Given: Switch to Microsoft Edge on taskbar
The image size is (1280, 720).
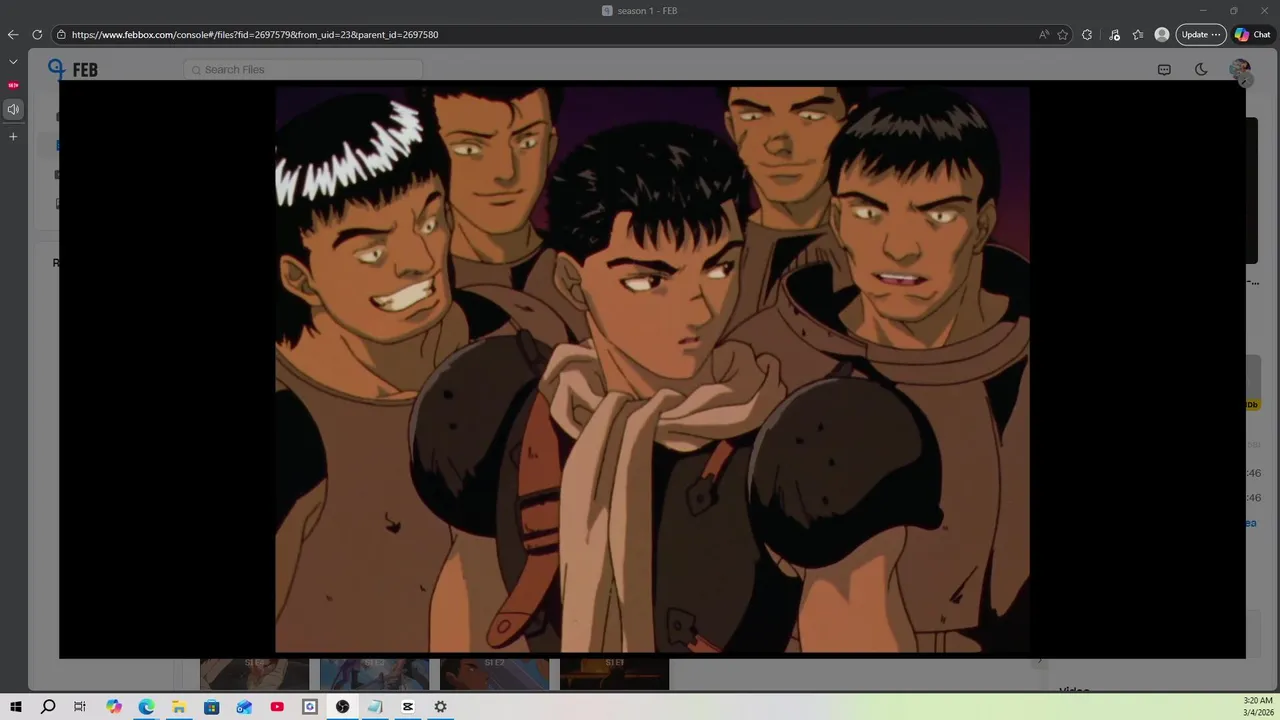Looking at the screenshot, I should [146, 707].
